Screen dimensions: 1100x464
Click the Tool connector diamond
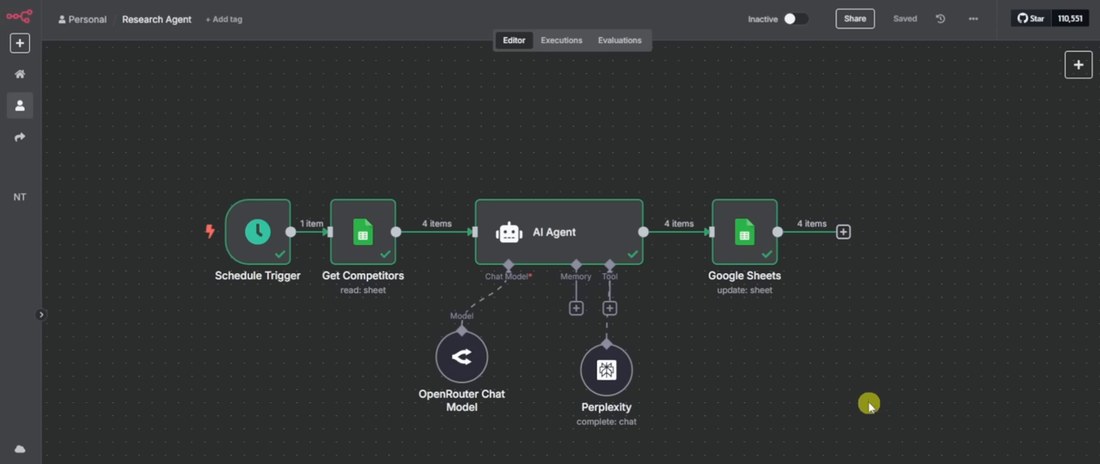[x=610, y=265]
